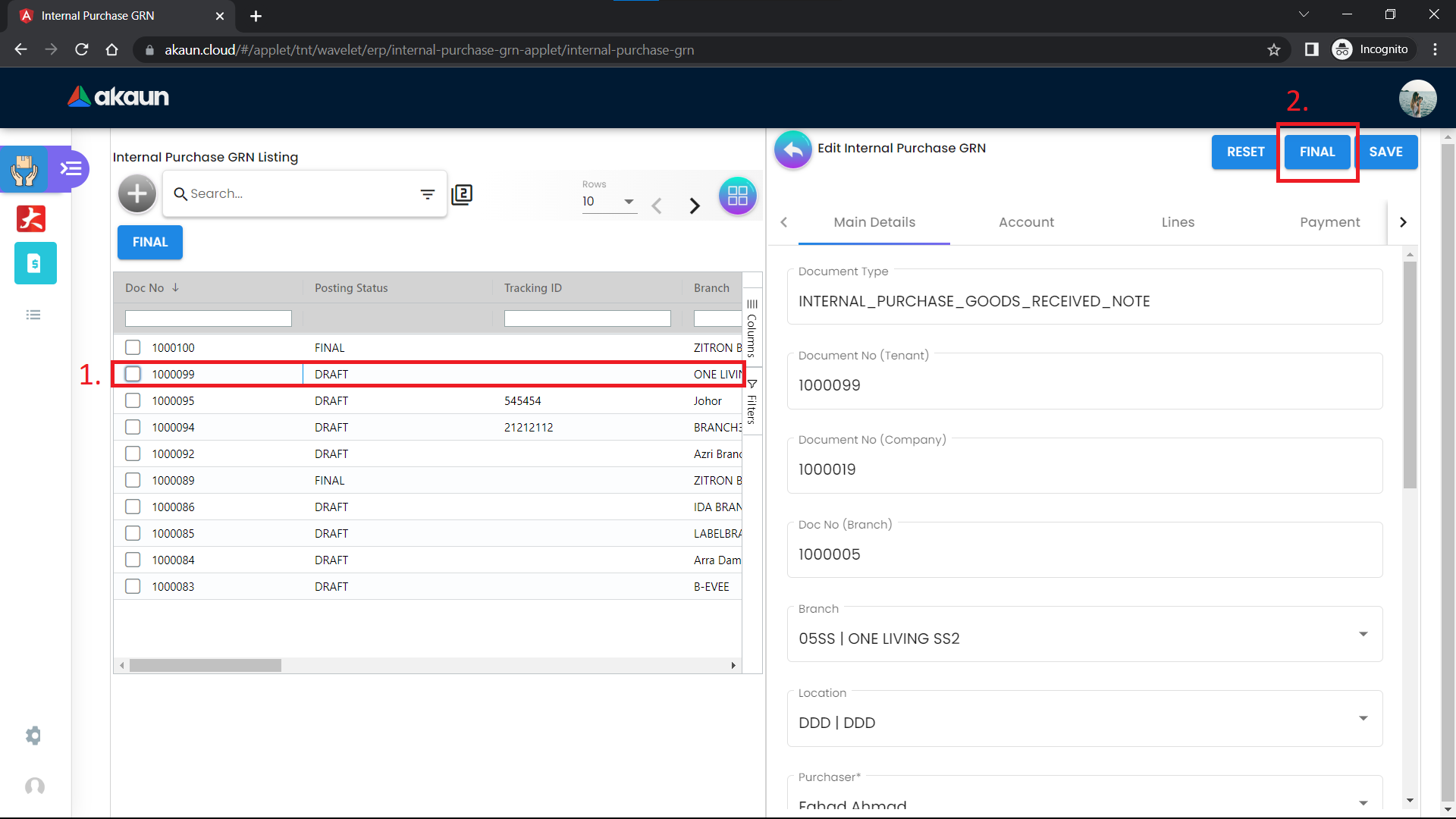
Task: Switch to the Account tab
Action: pyautogui.click(x=1026, y=222)
